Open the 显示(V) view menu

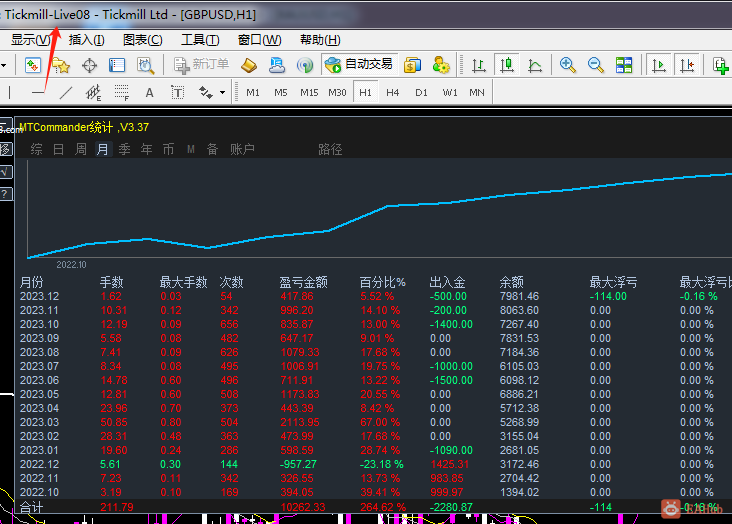[x=31, y=40]
